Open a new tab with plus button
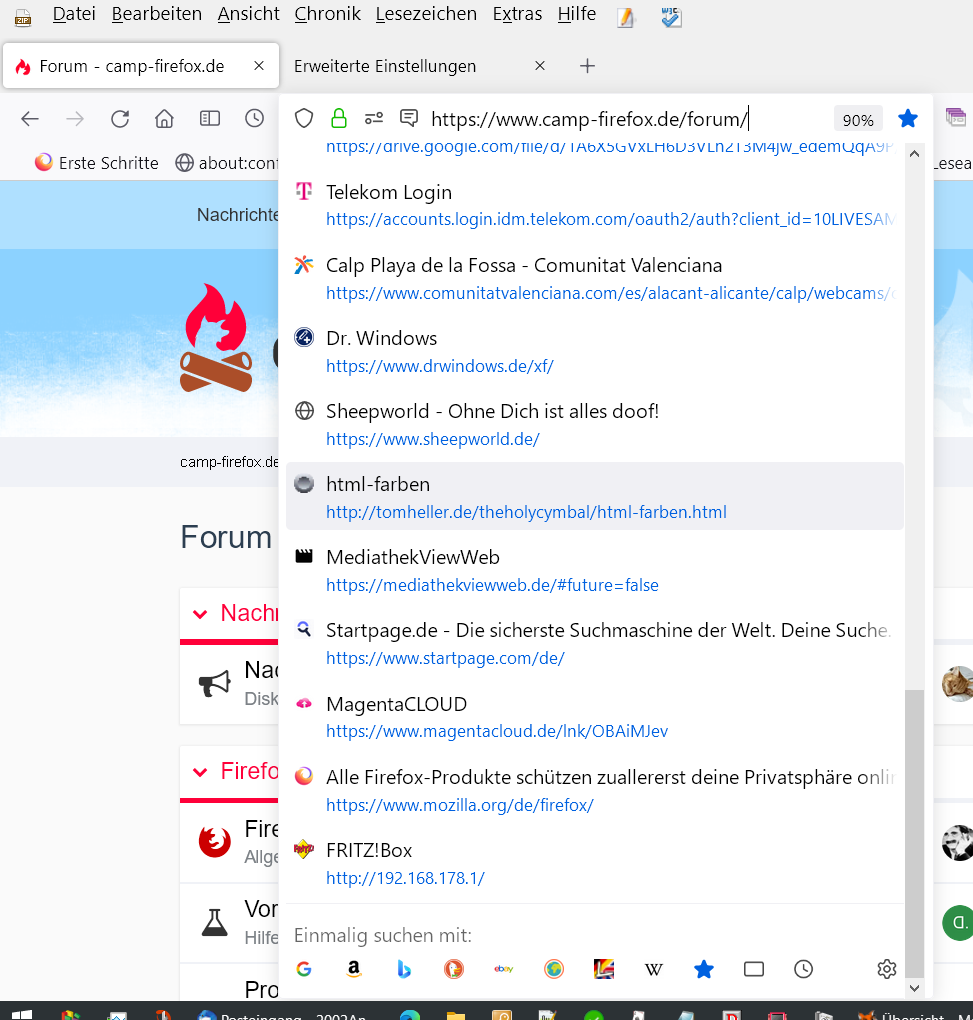 point(587,66)
